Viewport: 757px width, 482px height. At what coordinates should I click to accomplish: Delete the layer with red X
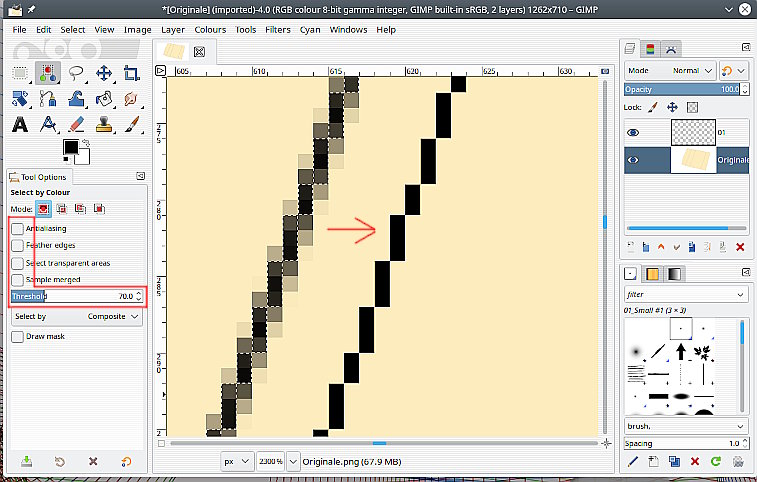click(740, 247)
